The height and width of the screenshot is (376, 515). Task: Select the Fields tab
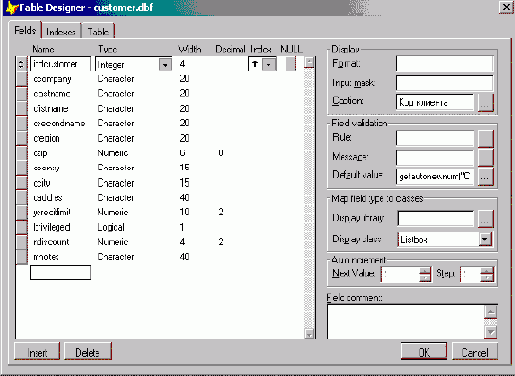tap(25, 30)
